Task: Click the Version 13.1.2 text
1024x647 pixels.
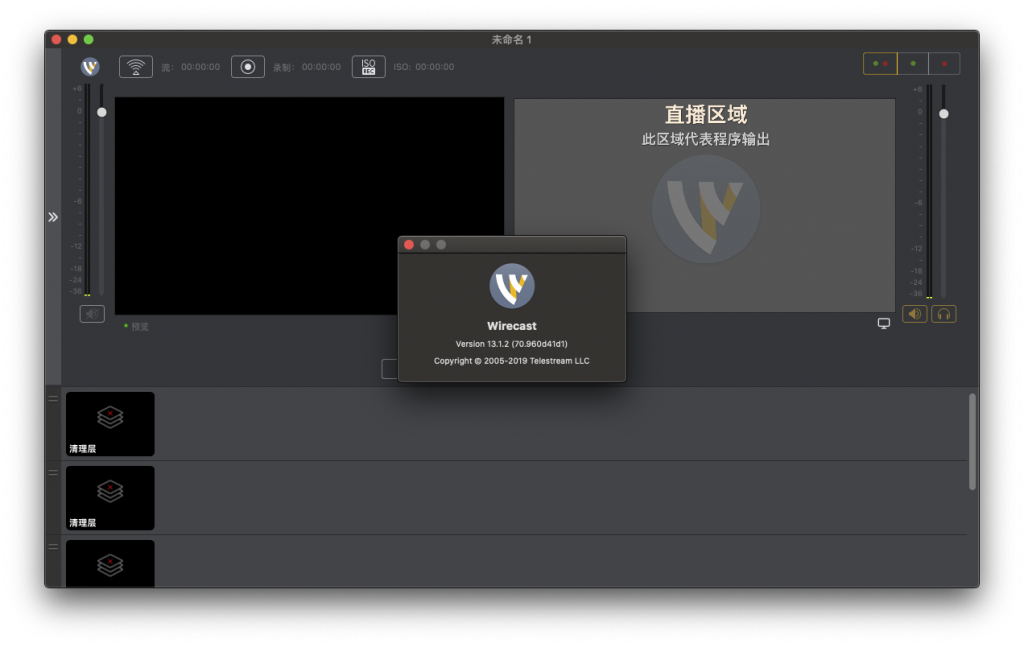Action: (511, 343)
